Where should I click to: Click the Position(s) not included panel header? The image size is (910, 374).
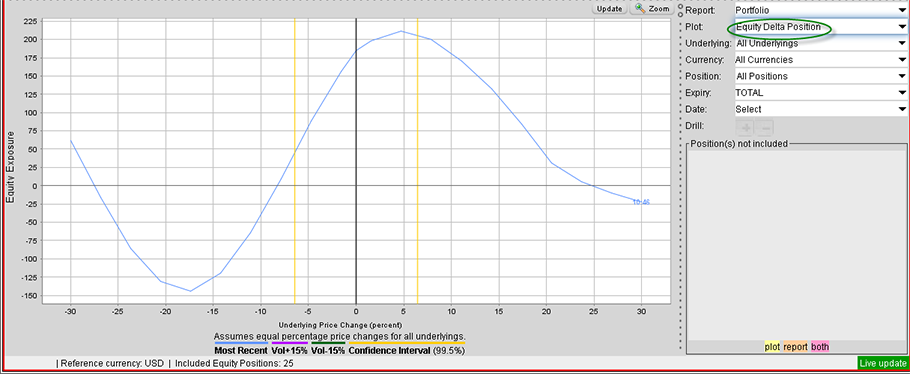click(738, 143)
